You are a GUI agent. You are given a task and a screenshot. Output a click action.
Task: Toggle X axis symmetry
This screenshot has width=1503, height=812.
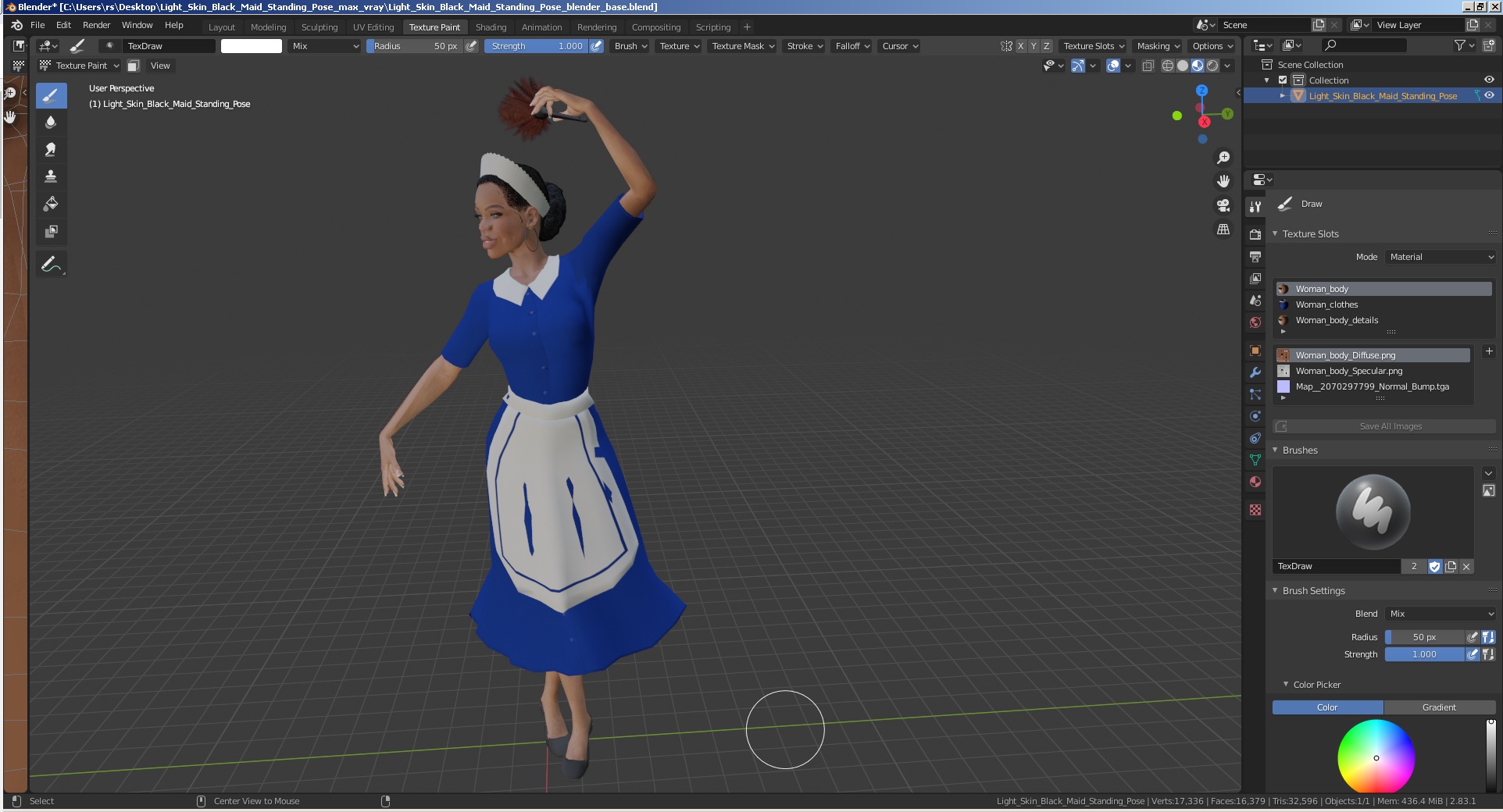click(x=1020, y=46)
